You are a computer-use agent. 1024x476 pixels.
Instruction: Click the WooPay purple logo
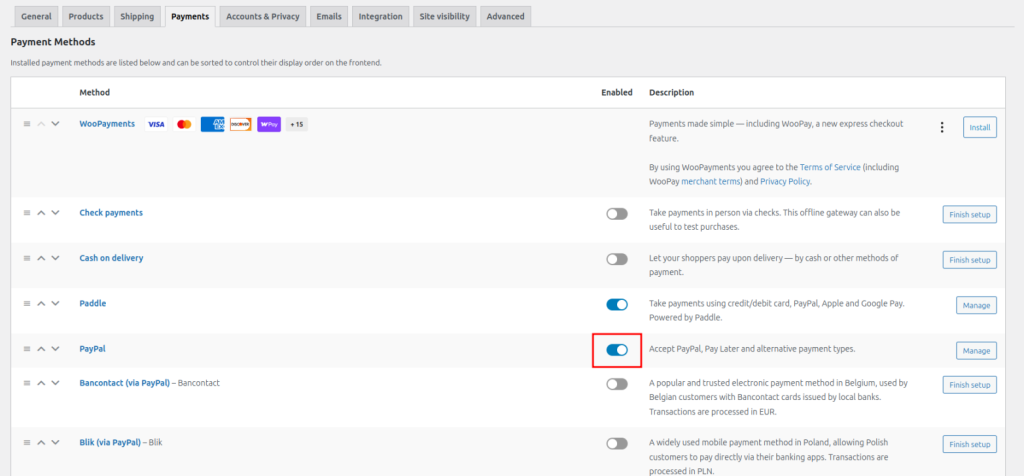coord(269,124)
